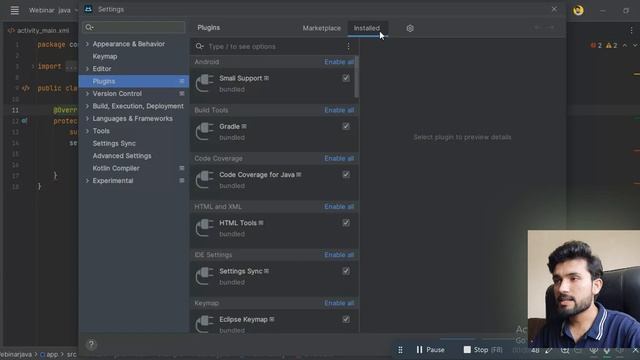640x360 pixels.
Task: Click the project marker beside Version Control
Action: (182, 93)
